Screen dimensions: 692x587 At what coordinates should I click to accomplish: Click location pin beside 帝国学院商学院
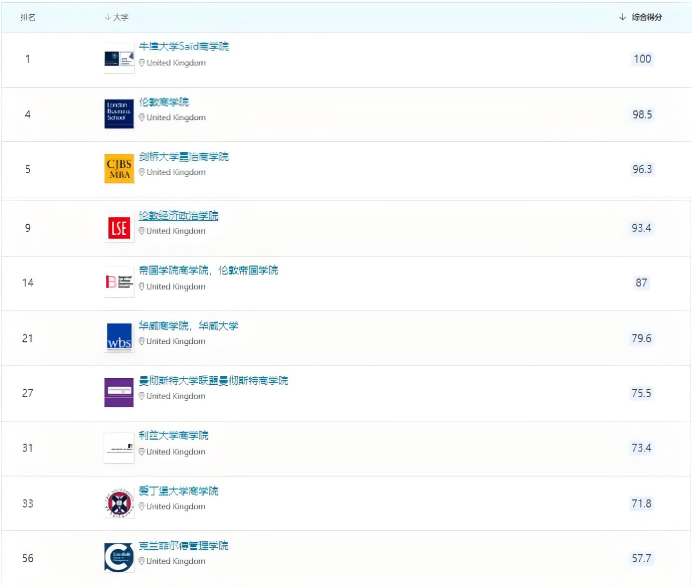click(x=142, y=286)
